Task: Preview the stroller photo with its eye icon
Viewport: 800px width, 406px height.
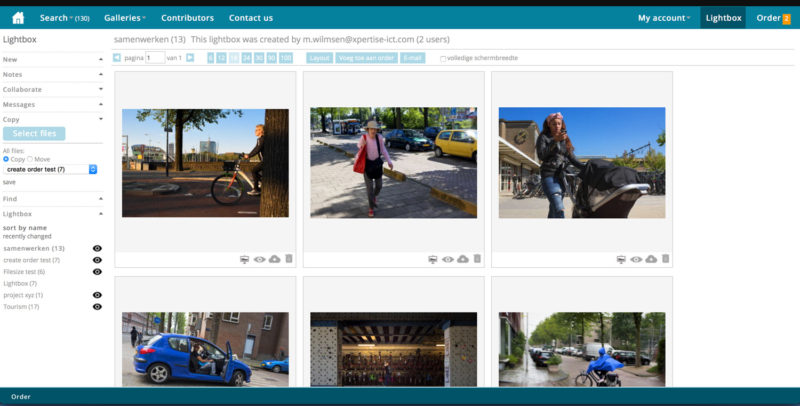Action: (636, 259)
